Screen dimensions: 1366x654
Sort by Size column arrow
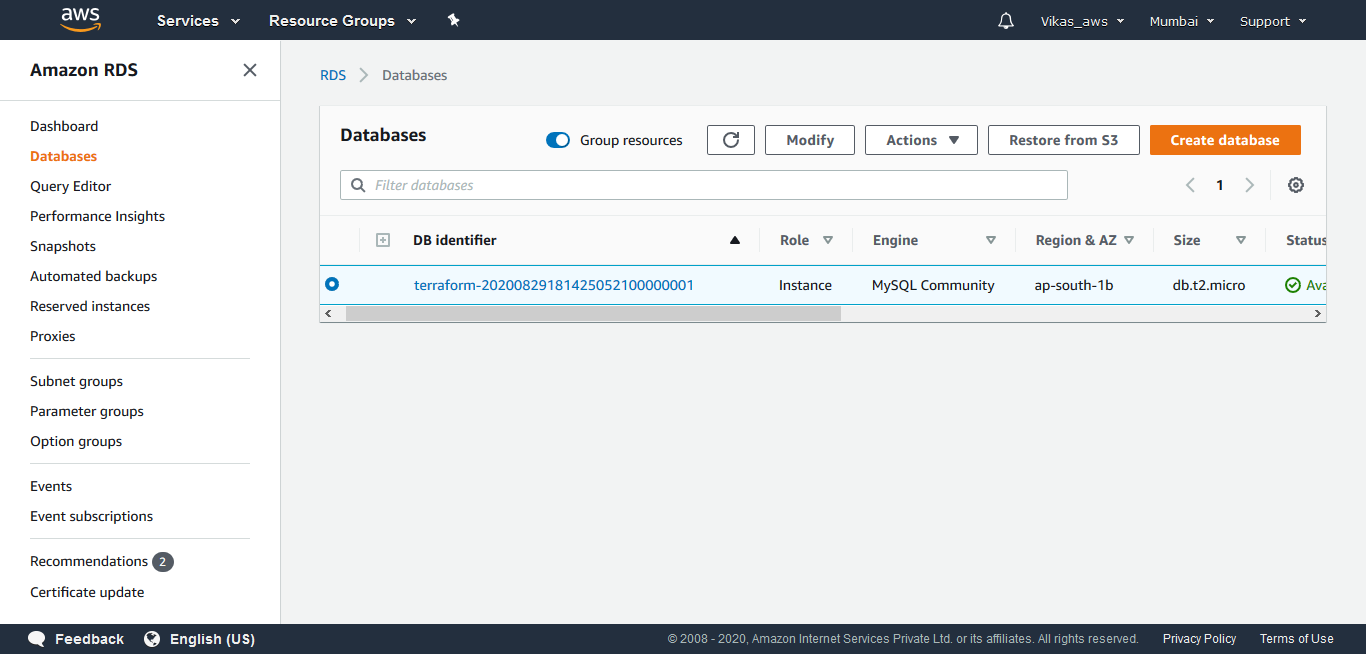1241,240
